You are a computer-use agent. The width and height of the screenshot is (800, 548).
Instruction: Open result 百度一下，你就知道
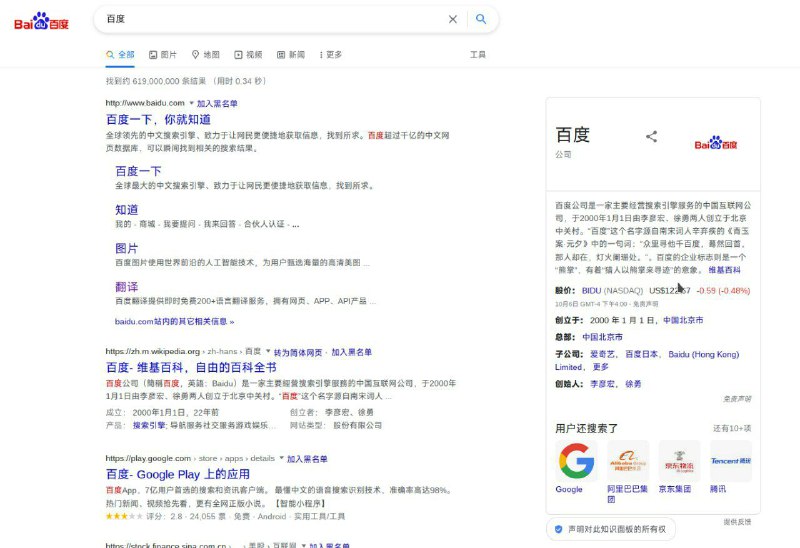pos(158,119)
